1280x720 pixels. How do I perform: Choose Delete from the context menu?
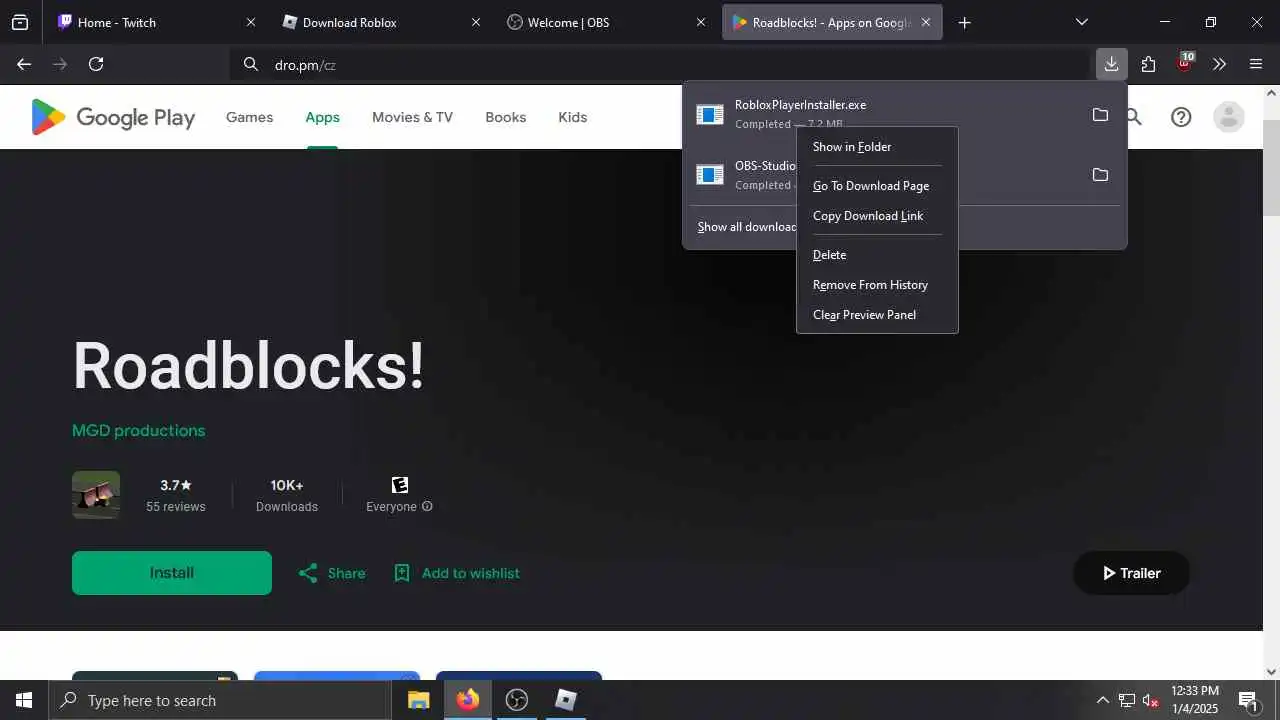pyautogui.click(x=877, y=255)
